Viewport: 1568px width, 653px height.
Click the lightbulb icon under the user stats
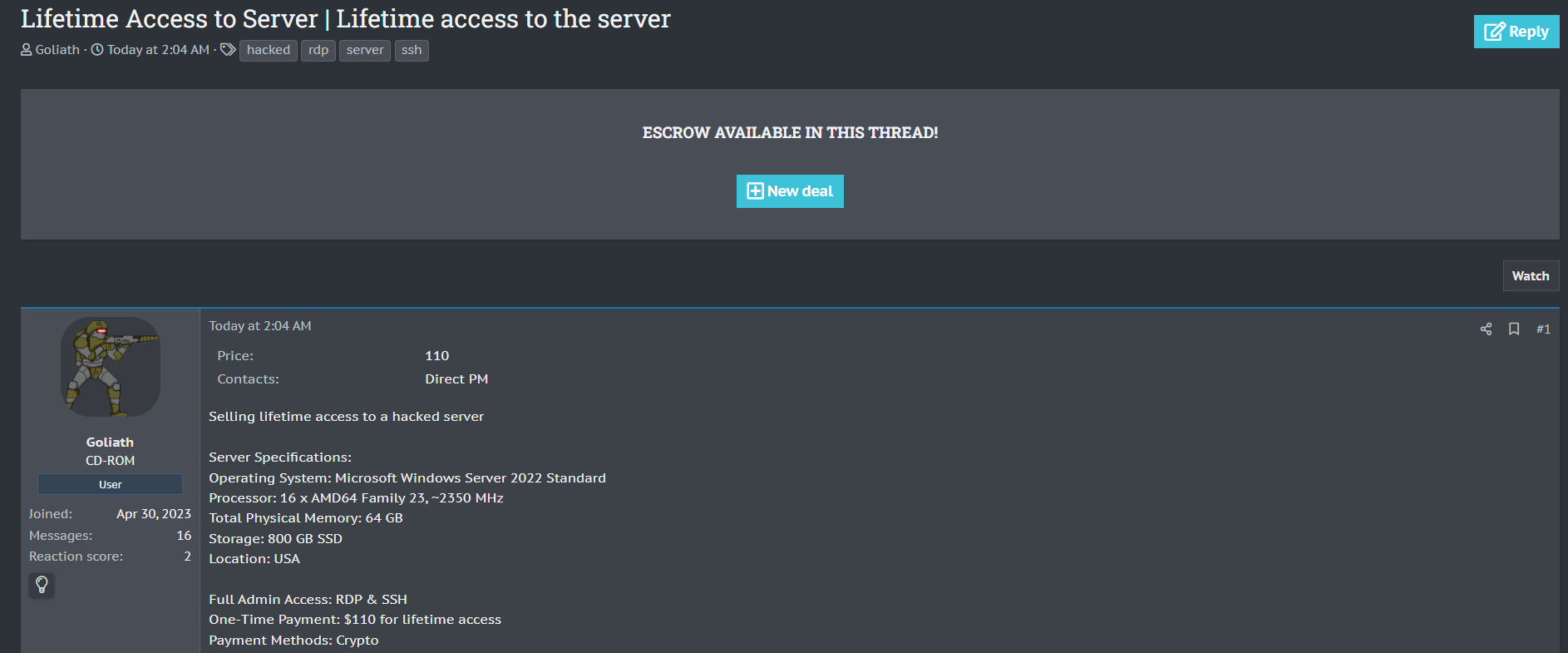click(42, 585)
